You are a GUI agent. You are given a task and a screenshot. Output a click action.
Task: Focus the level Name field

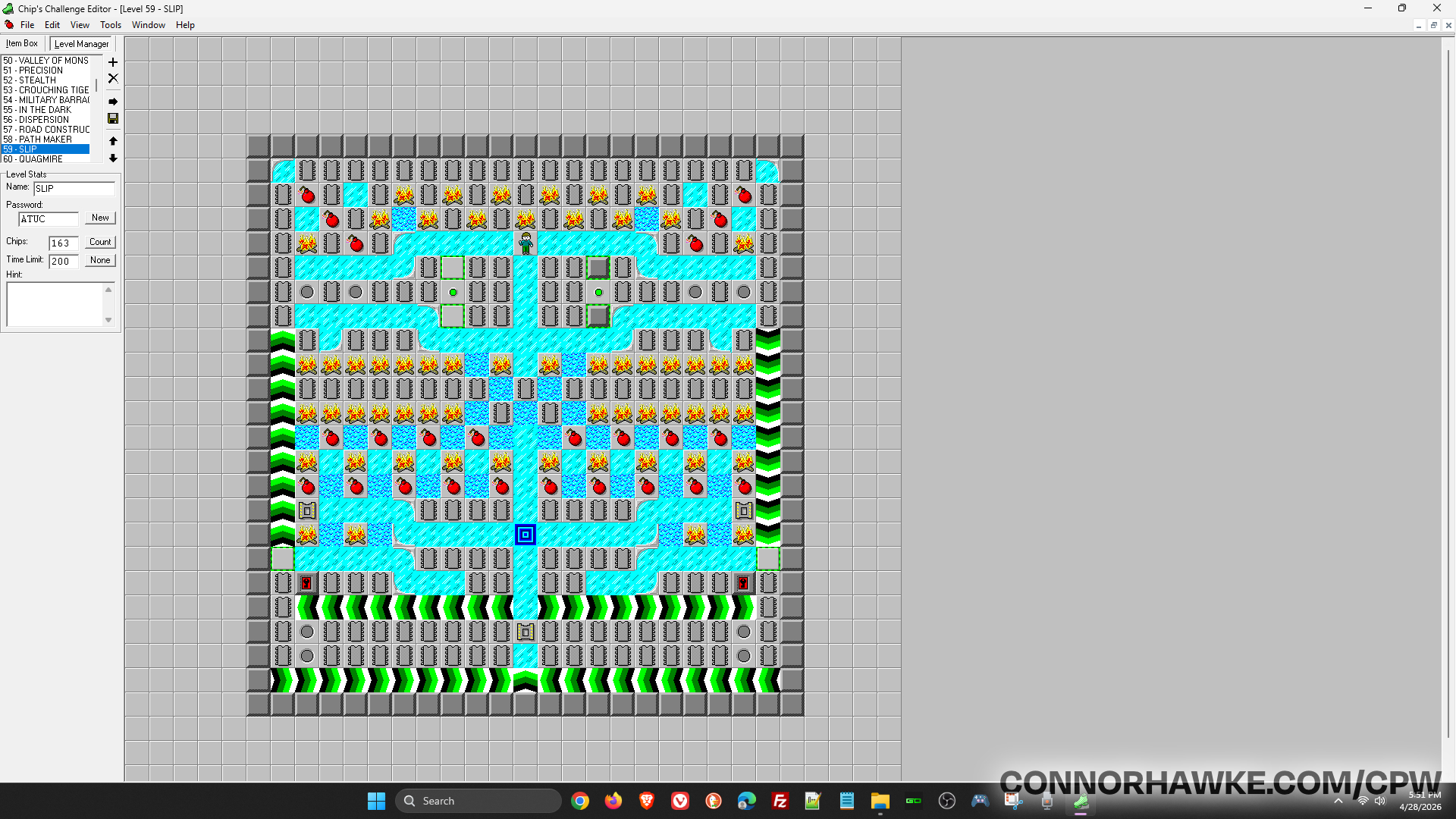(74, 189)
